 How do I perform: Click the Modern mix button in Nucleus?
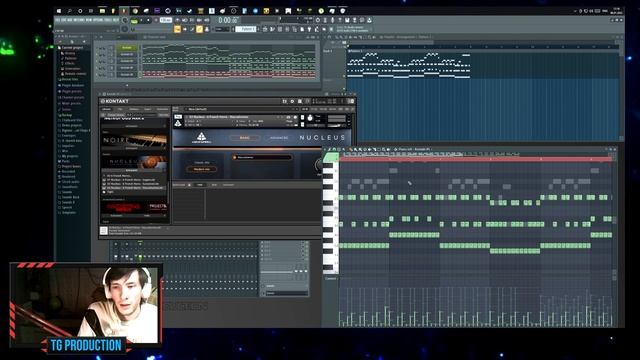[201, 169]
